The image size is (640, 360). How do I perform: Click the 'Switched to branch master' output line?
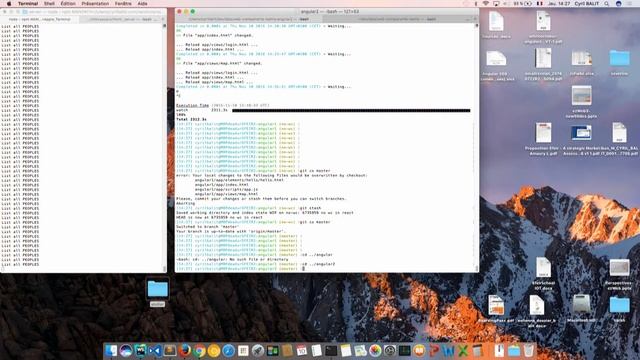(x=207, y=227)
